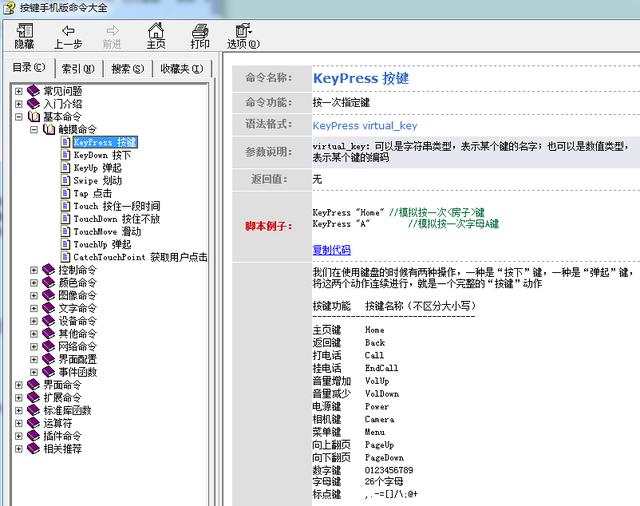
Task: Click the 复制代码 link
Action: point(331,250)
